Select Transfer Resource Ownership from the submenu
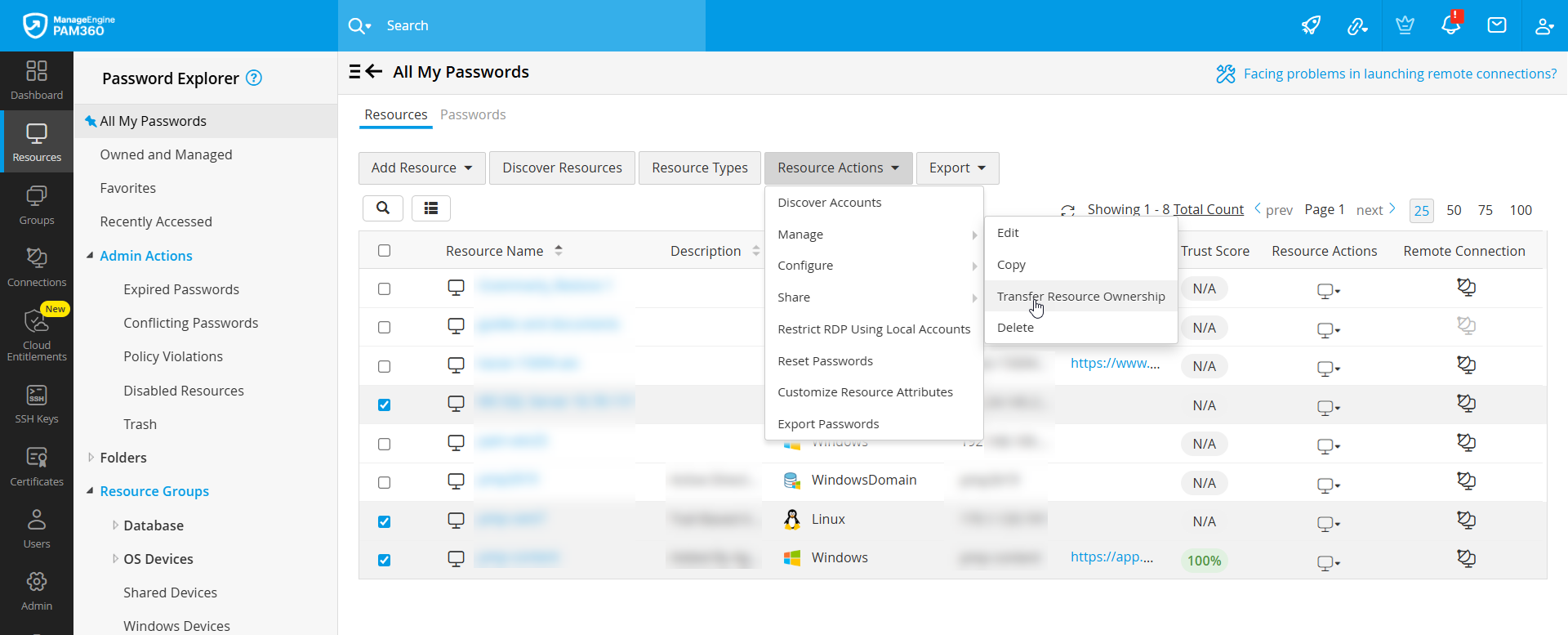 point(1080,297)
